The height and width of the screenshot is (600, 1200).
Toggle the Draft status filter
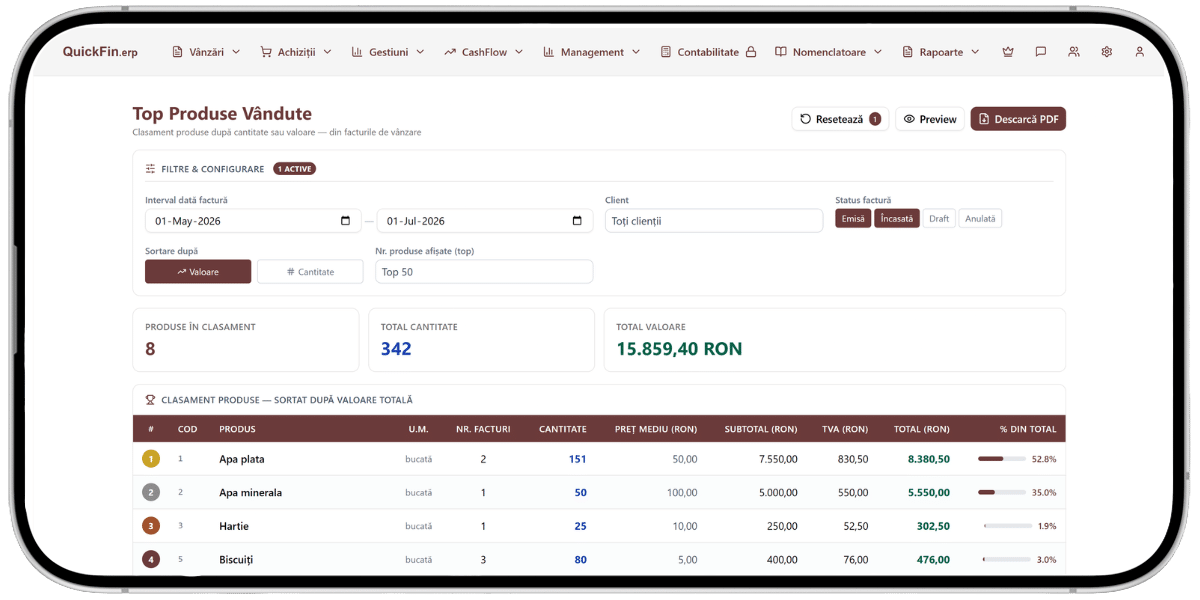coord(939,219)
